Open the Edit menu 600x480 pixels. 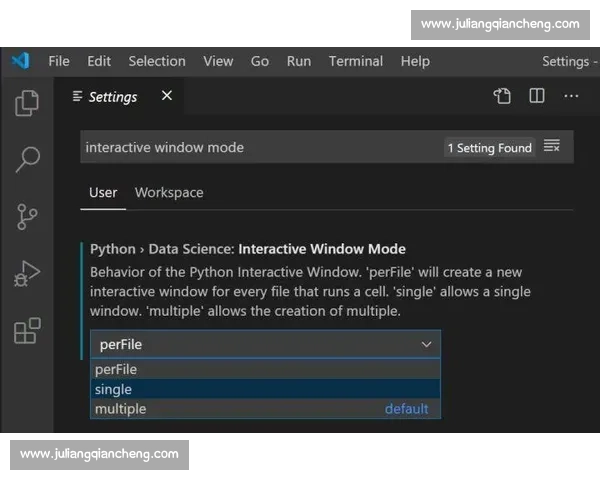pos(99,61)
